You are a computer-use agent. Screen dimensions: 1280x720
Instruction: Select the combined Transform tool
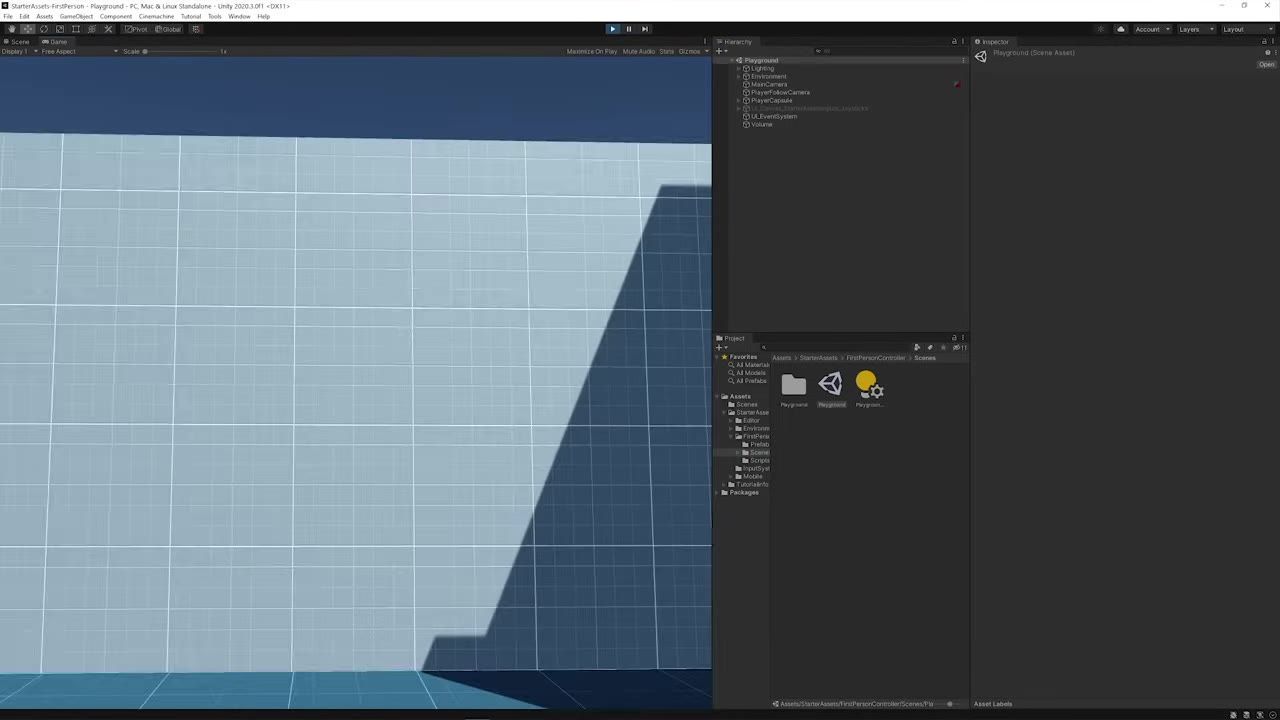pyautogui.click(x=92, y=29)
